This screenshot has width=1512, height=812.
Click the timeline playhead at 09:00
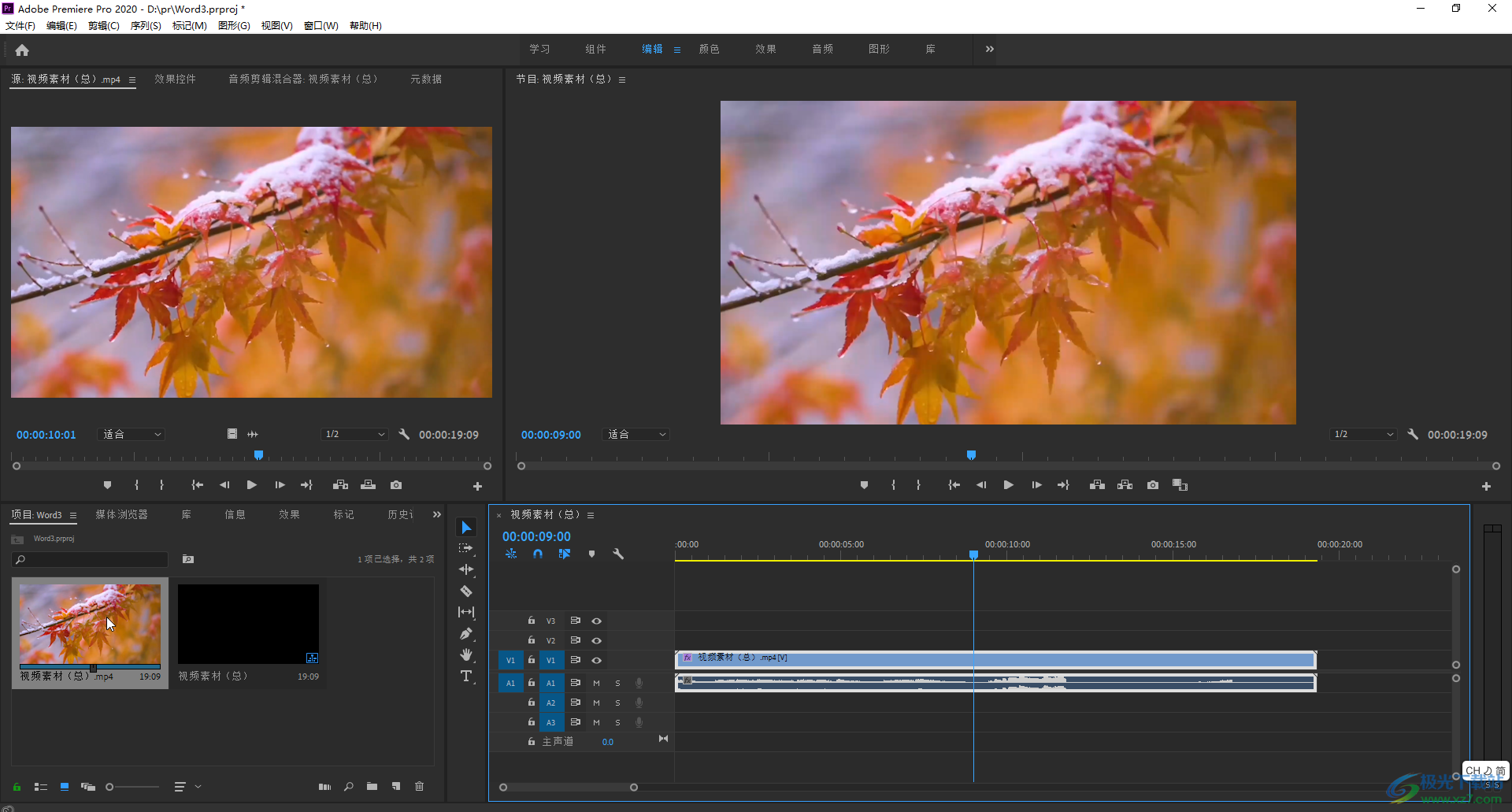click(973, 555)
